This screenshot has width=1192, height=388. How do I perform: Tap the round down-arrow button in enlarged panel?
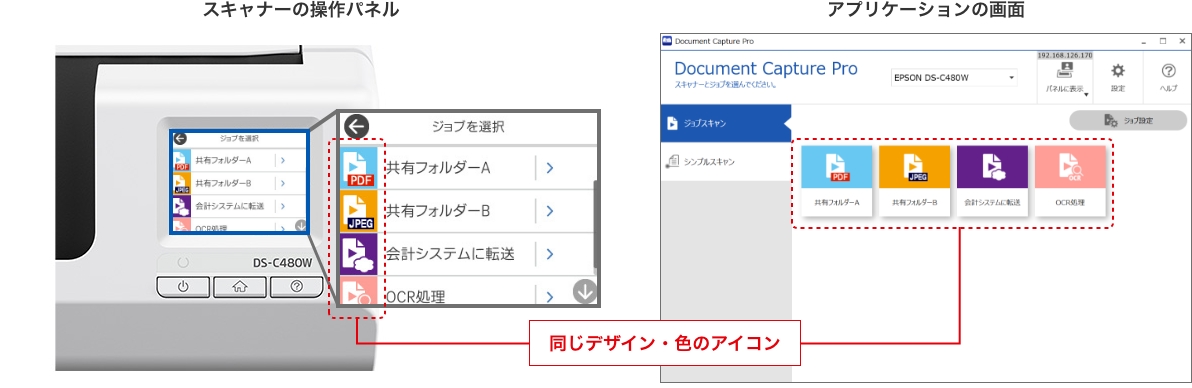(585, 291)
